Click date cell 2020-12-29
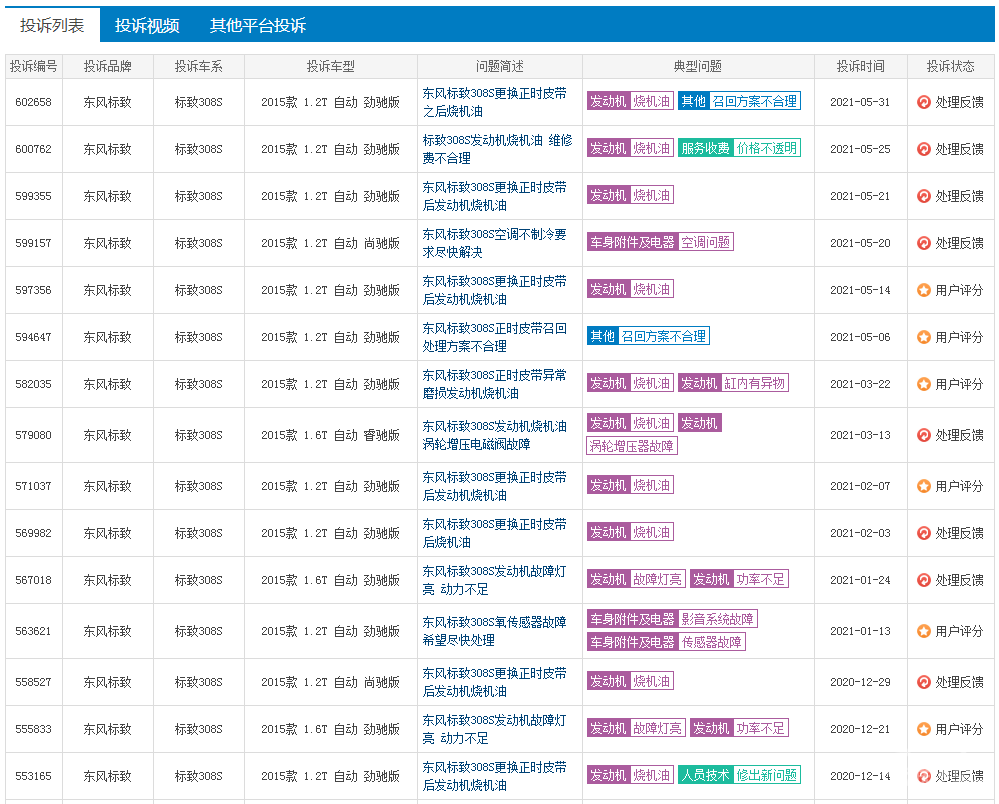Viewport: 999px width, 804px height. (x=860, y=682)
